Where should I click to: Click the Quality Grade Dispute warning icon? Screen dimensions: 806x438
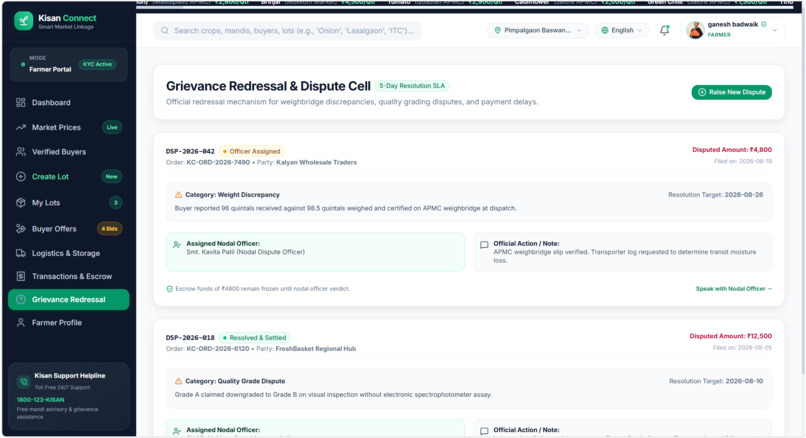178,381
